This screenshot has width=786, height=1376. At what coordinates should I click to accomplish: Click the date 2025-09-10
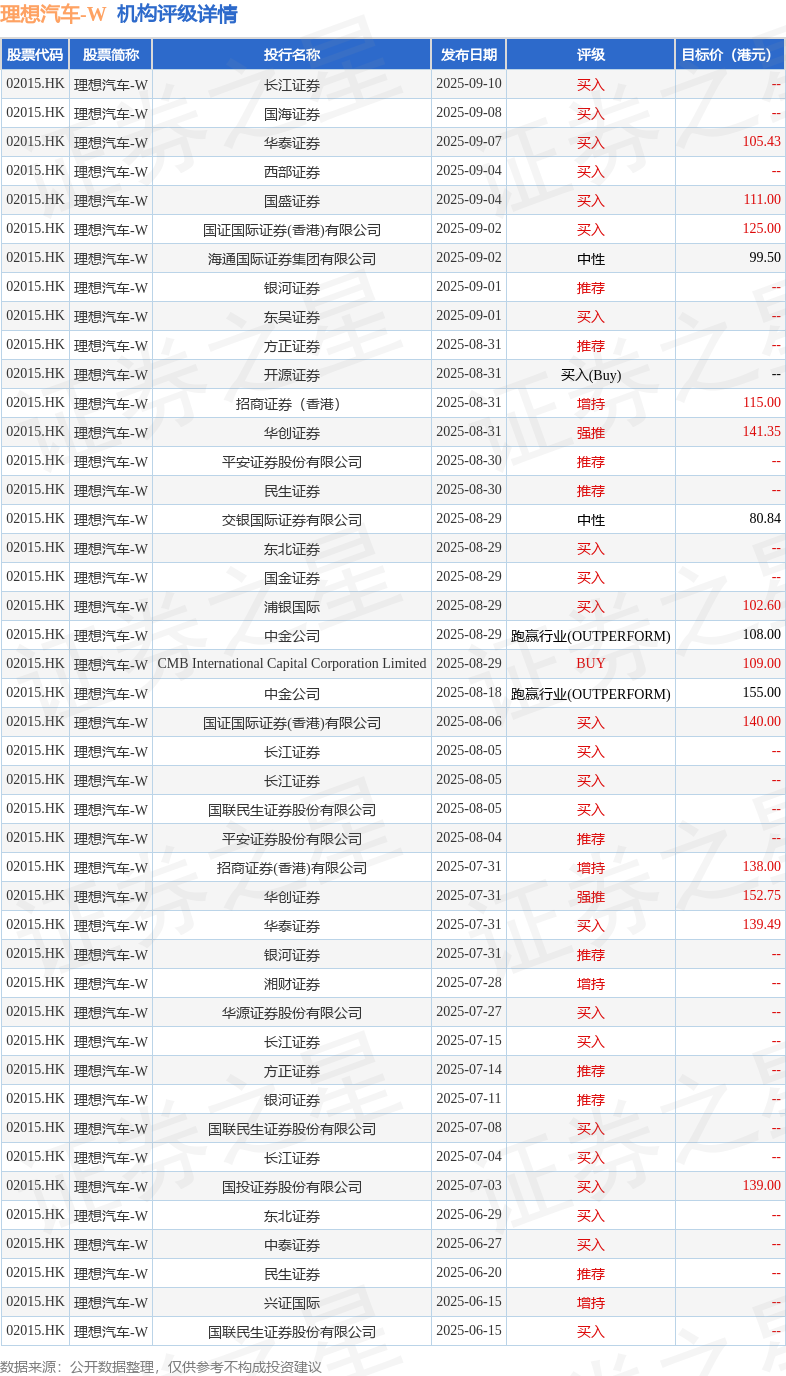click(469, 84)
